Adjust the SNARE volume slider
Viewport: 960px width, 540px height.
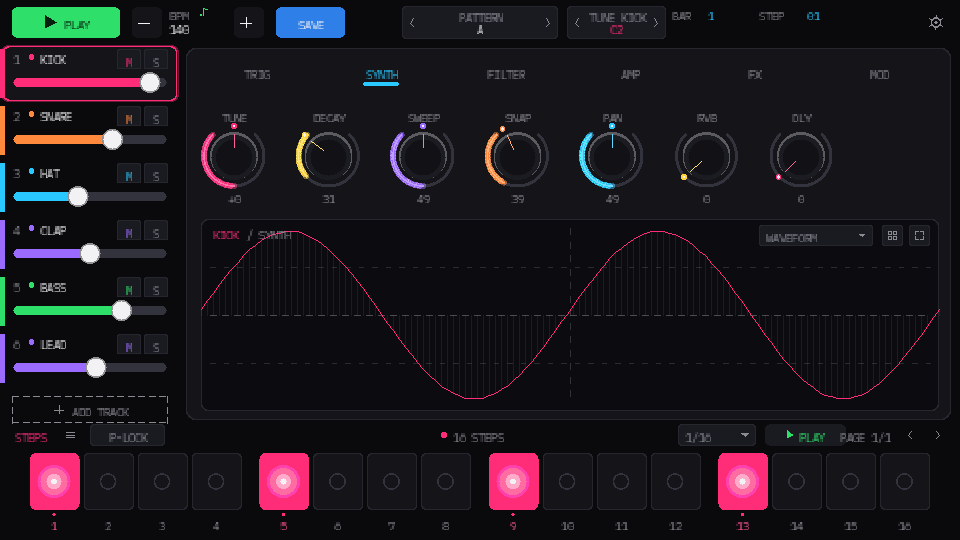89,140
